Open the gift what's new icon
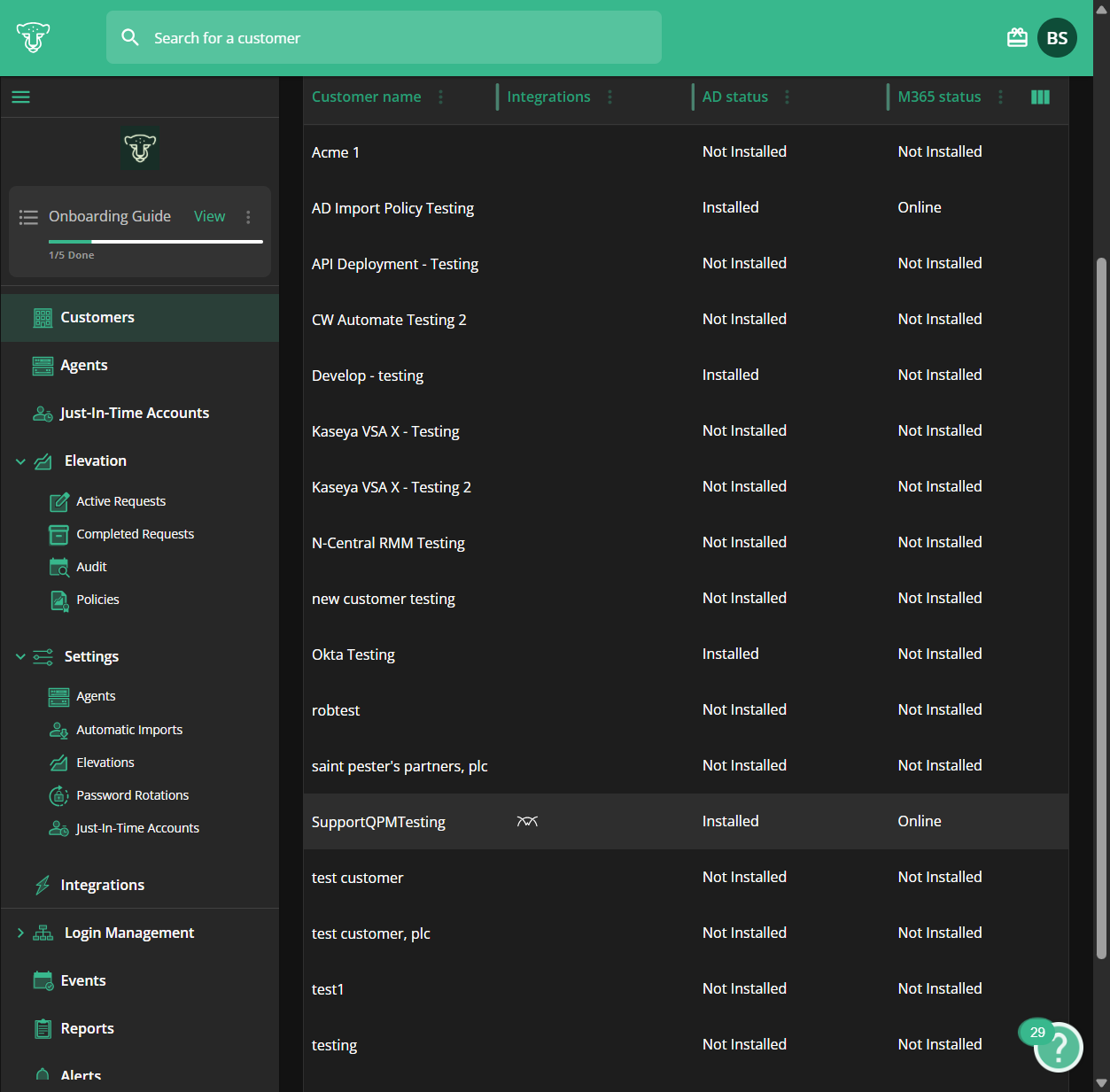This screenshot has width=1110, height=1092. [x=1017, y=37]
